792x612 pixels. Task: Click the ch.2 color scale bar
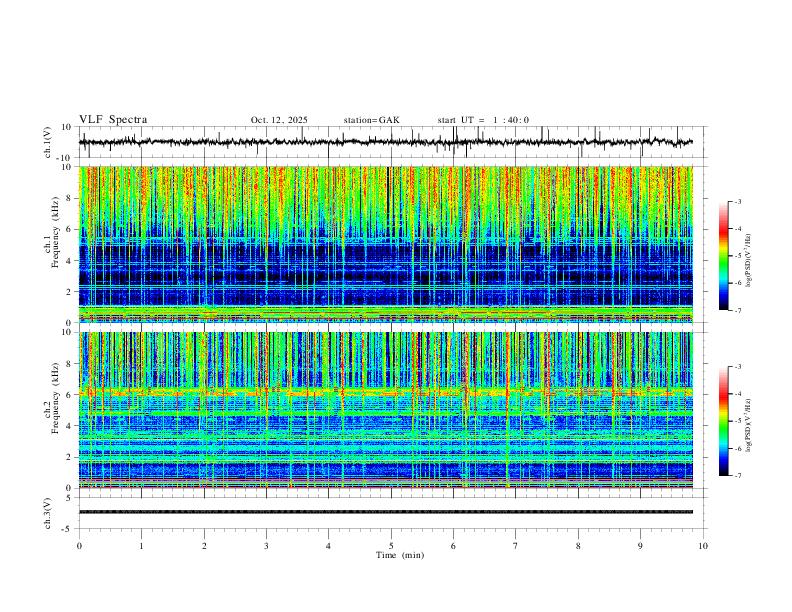(723, 421)
